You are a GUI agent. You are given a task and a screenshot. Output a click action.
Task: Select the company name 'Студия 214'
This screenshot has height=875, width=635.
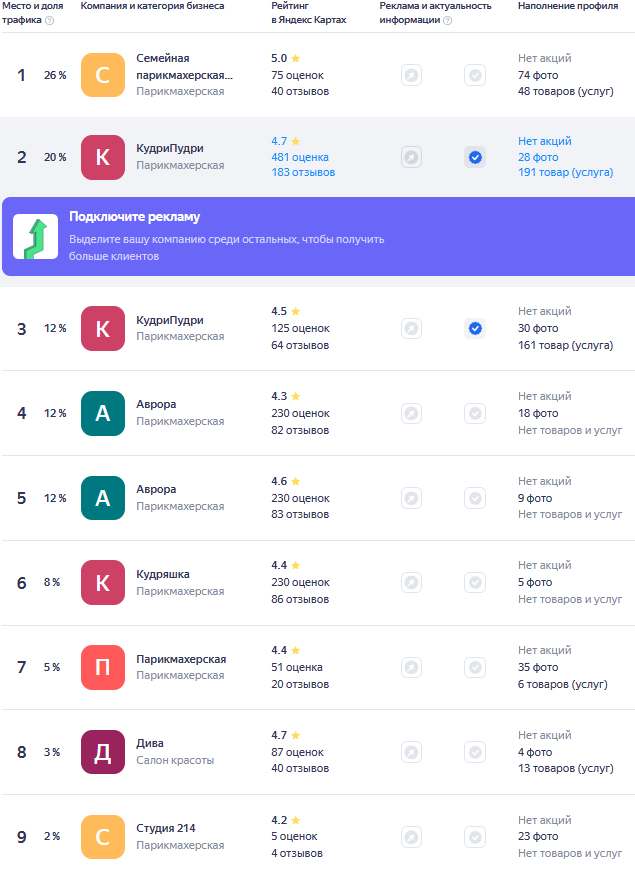point(166,828)
